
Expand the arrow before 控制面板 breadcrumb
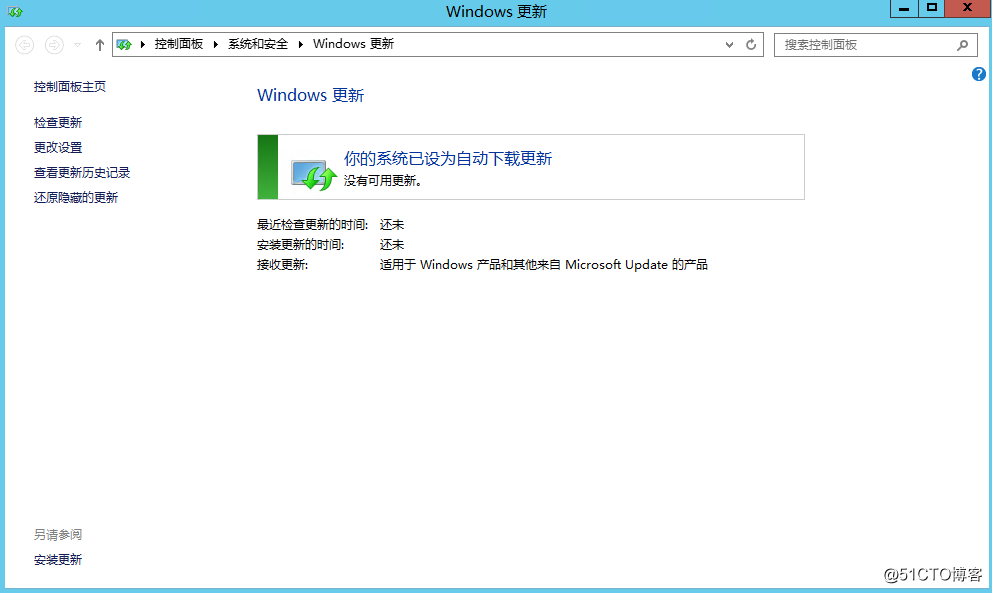[143, 44]
